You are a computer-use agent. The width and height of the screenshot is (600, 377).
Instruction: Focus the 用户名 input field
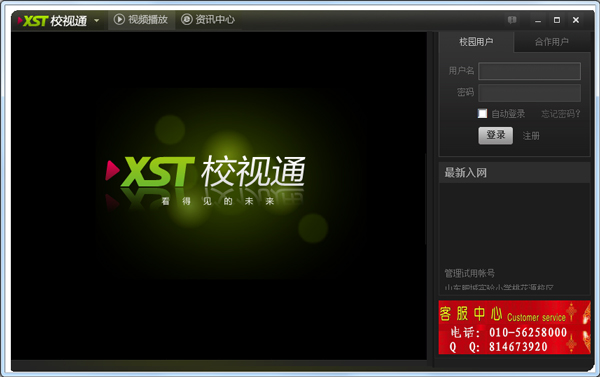pyautogui.click(x=529, y=71)
